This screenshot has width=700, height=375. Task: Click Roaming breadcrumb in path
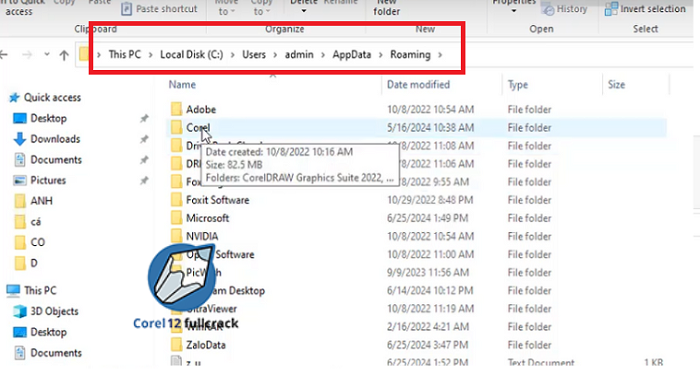tap(410, 54)
